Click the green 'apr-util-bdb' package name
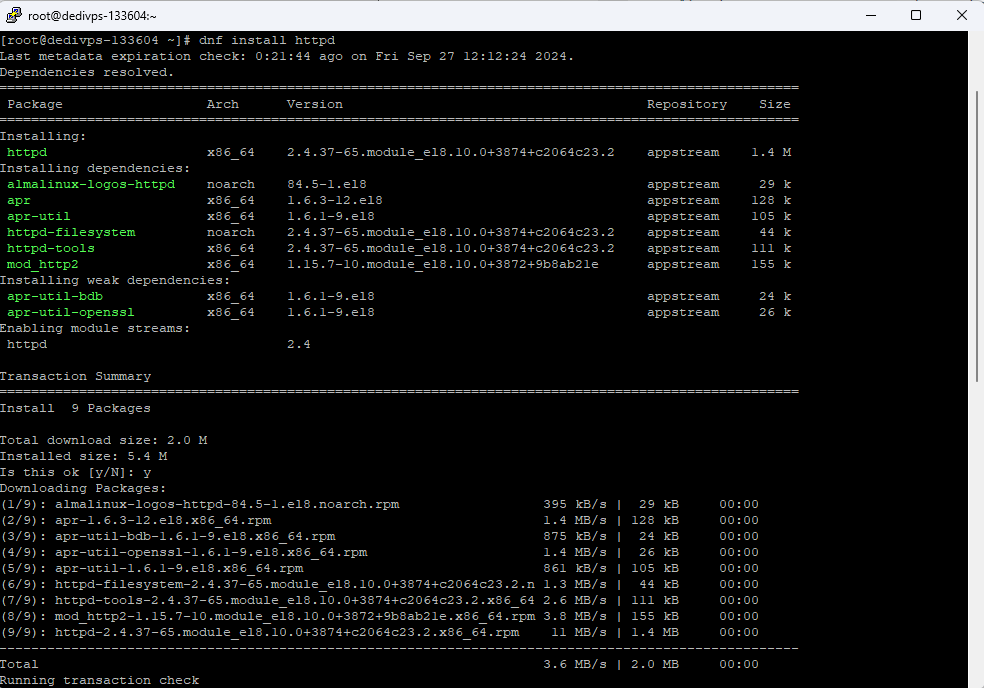The image size is (984, 688). pos(55,296)
